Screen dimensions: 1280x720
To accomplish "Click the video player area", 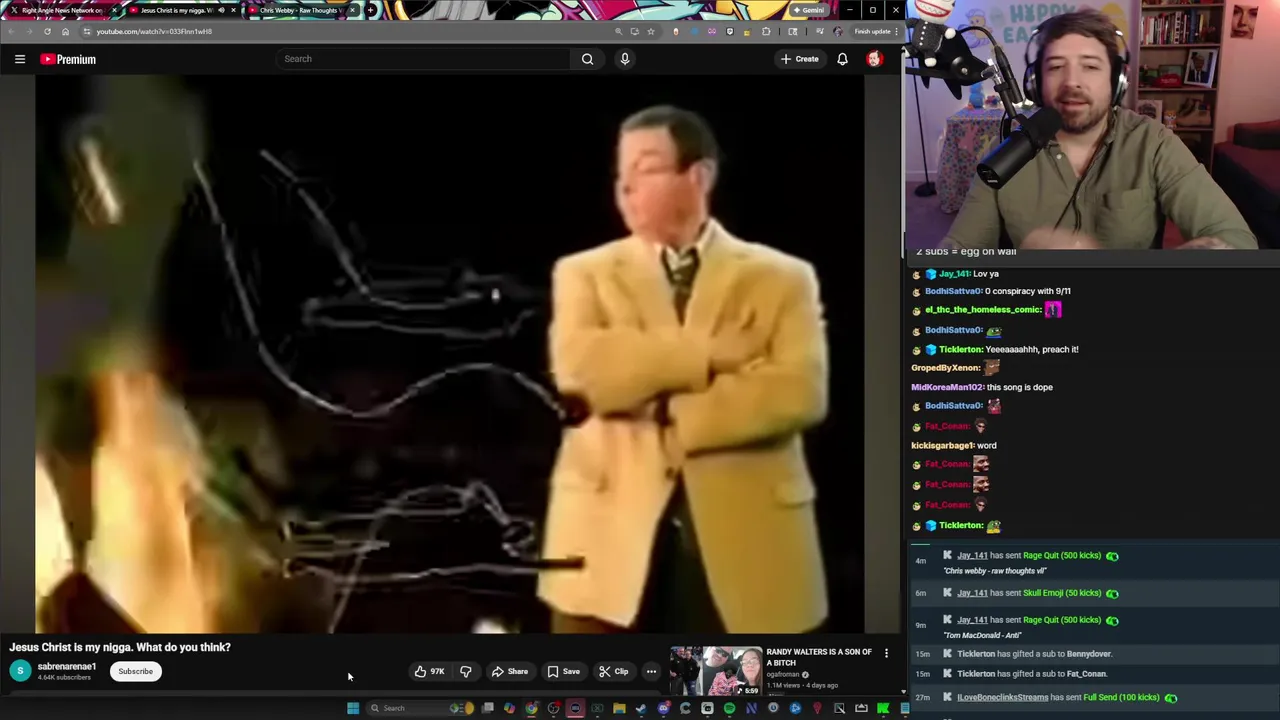I will click(449, 355).
